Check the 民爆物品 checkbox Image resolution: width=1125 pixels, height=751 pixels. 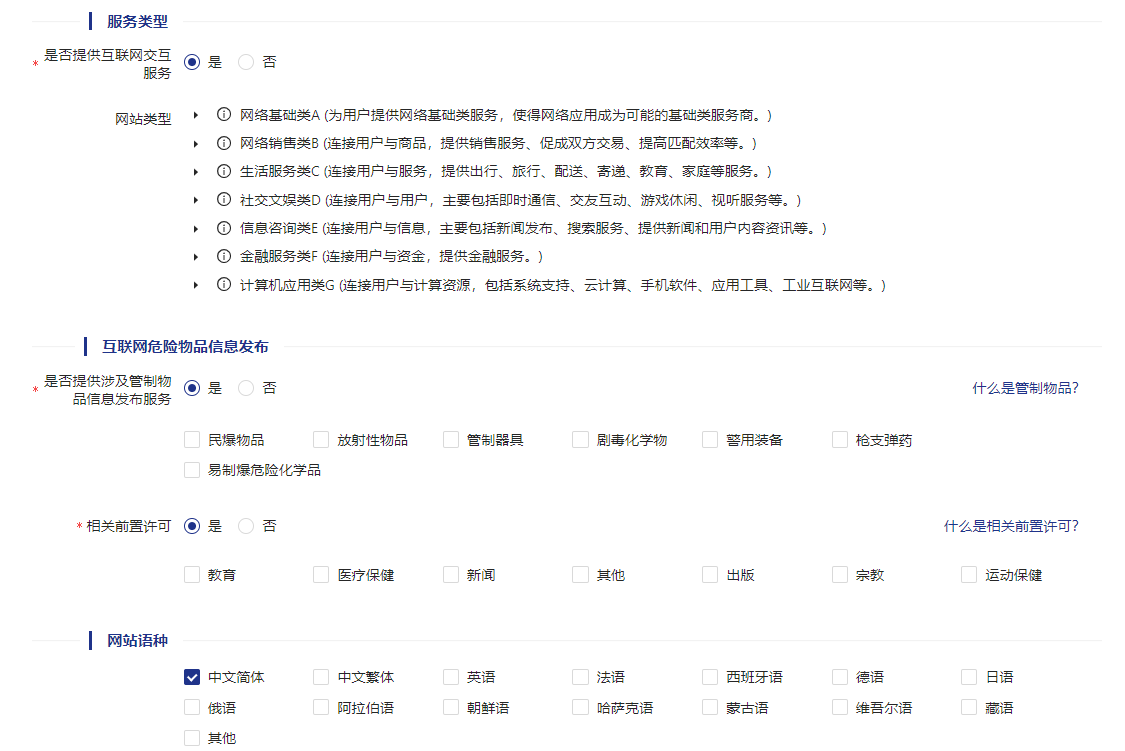(x=191, y=438)
